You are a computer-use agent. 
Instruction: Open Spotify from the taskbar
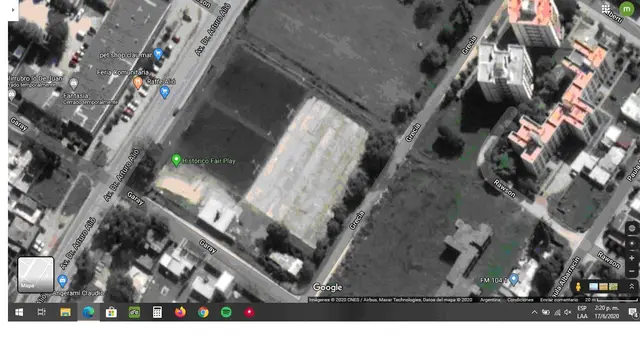[226, 312]
